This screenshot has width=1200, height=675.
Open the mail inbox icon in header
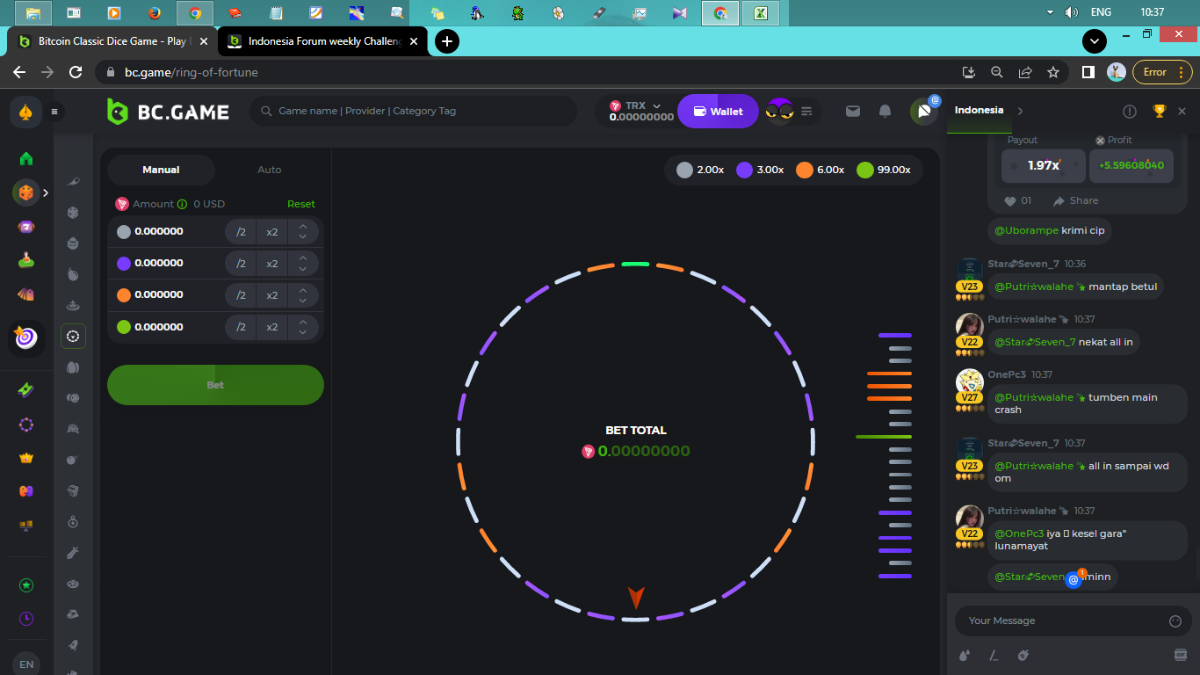click(x=853, y=111)
